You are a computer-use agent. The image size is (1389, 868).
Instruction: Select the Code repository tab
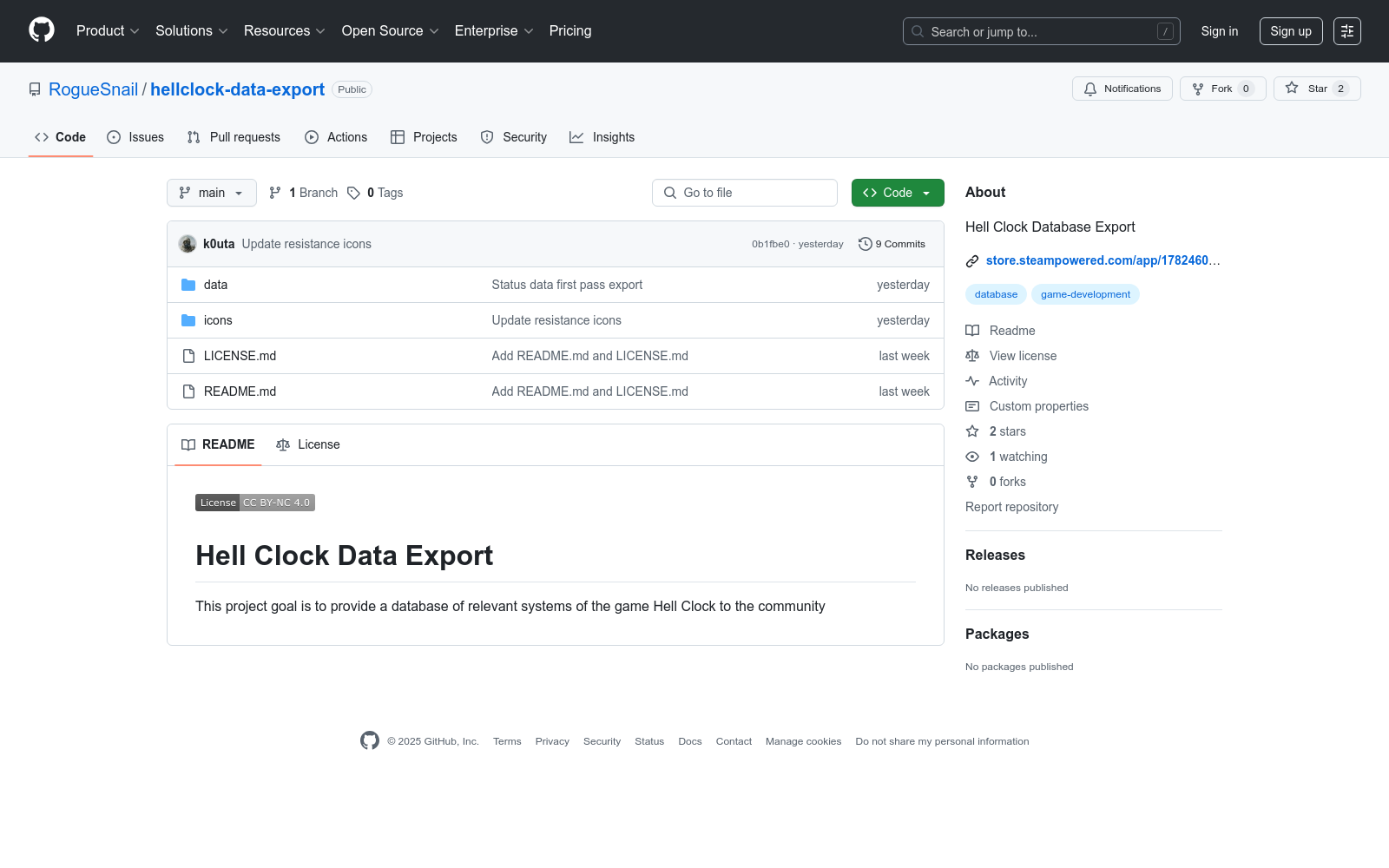pyautogui.click(x=61, y=137)
